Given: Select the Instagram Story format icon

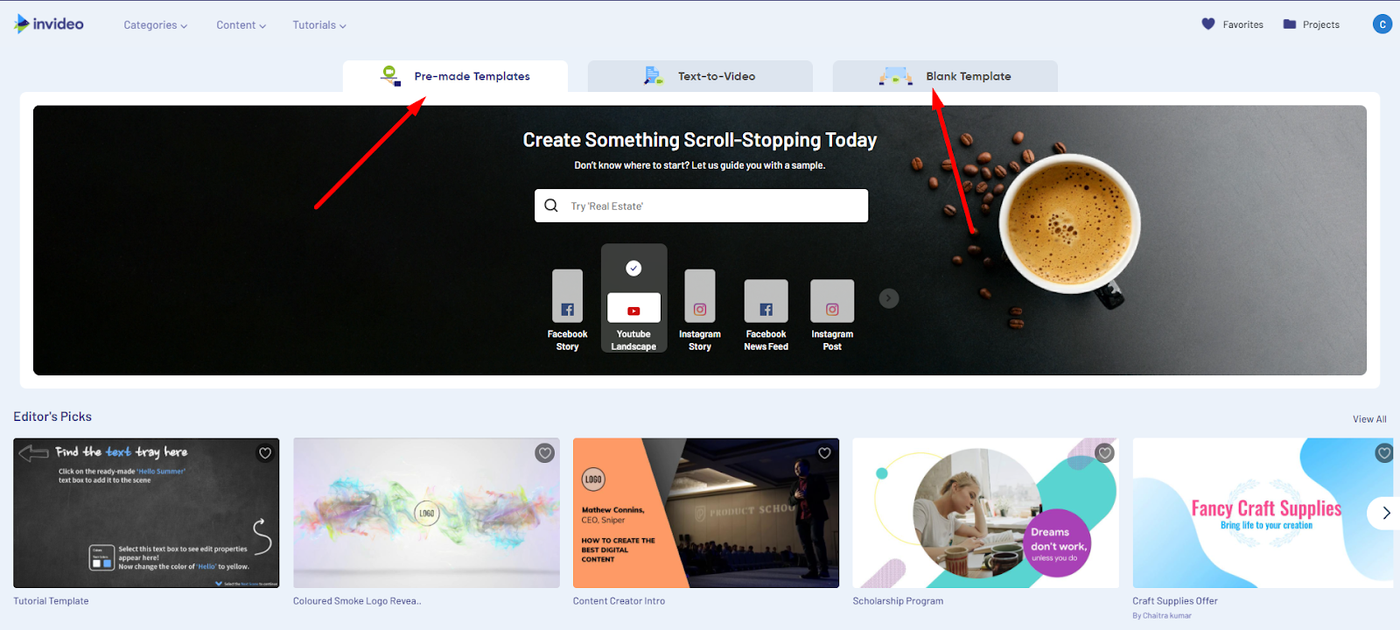Looking at the screenshot, I should click(x=699, y=297).
